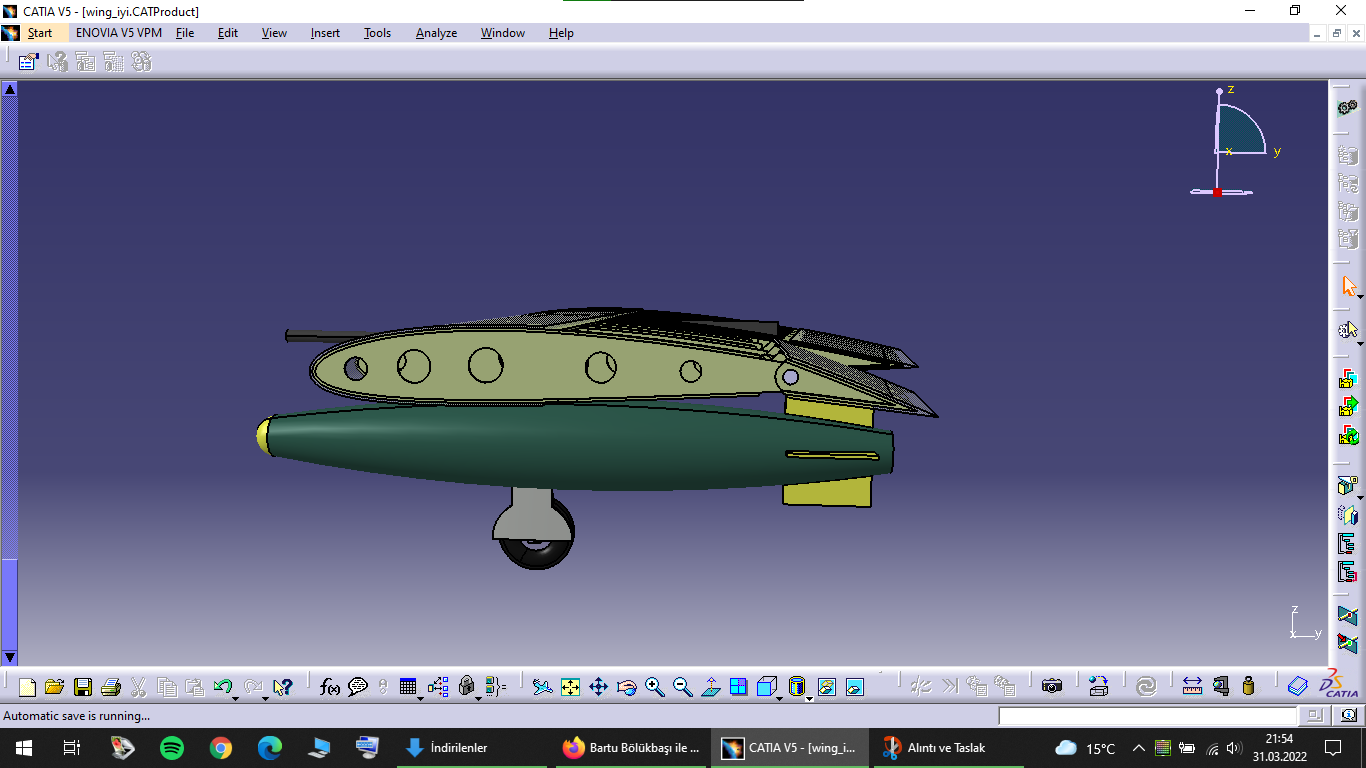
Task: Click the Fit All In icon
Action: click(570, 687)
